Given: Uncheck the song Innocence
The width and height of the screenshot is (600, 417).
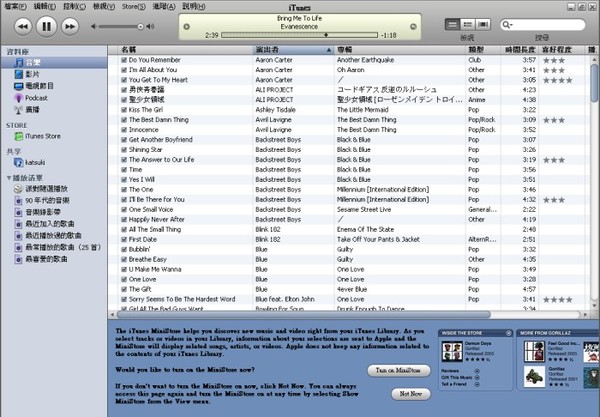Looking at the screenshot, I should click(x=124, y=130).
